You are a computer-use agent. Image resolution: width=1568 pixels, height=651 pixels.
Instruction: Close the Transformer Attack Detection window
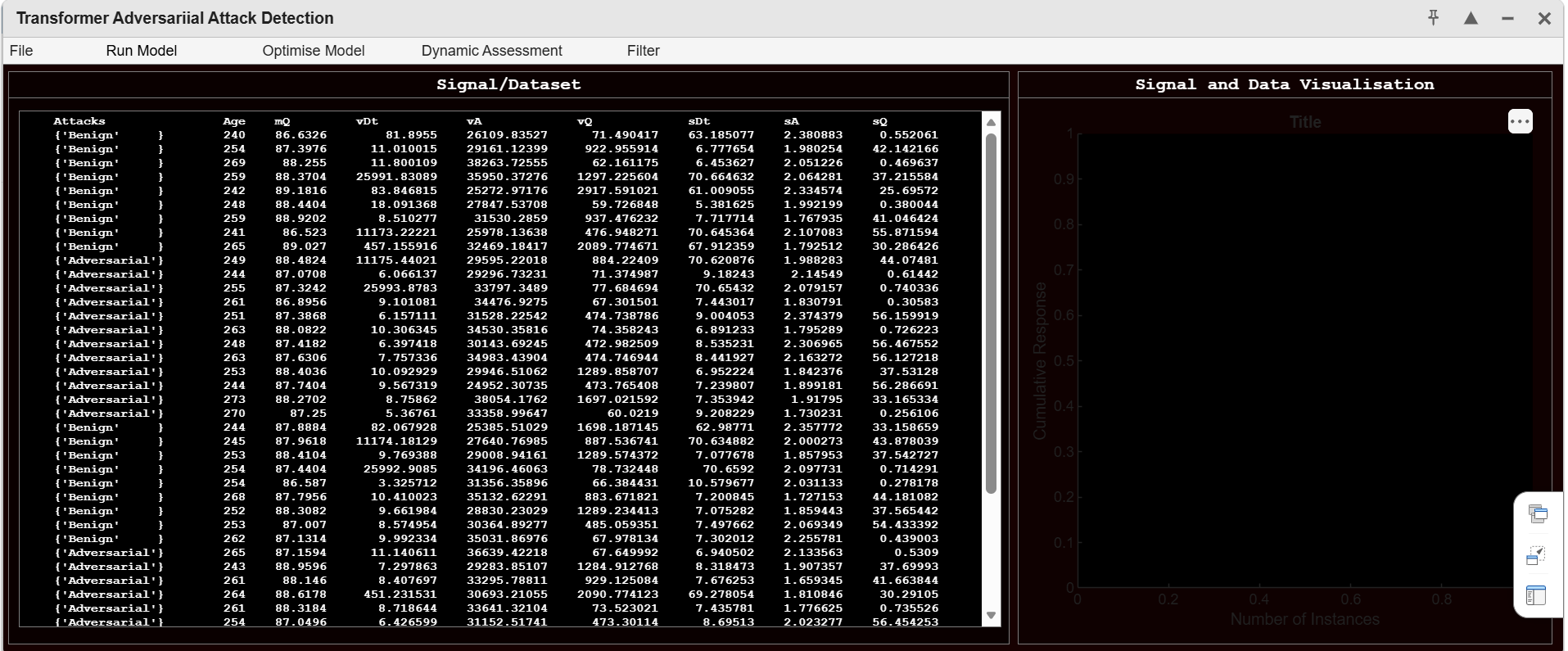1544,18
